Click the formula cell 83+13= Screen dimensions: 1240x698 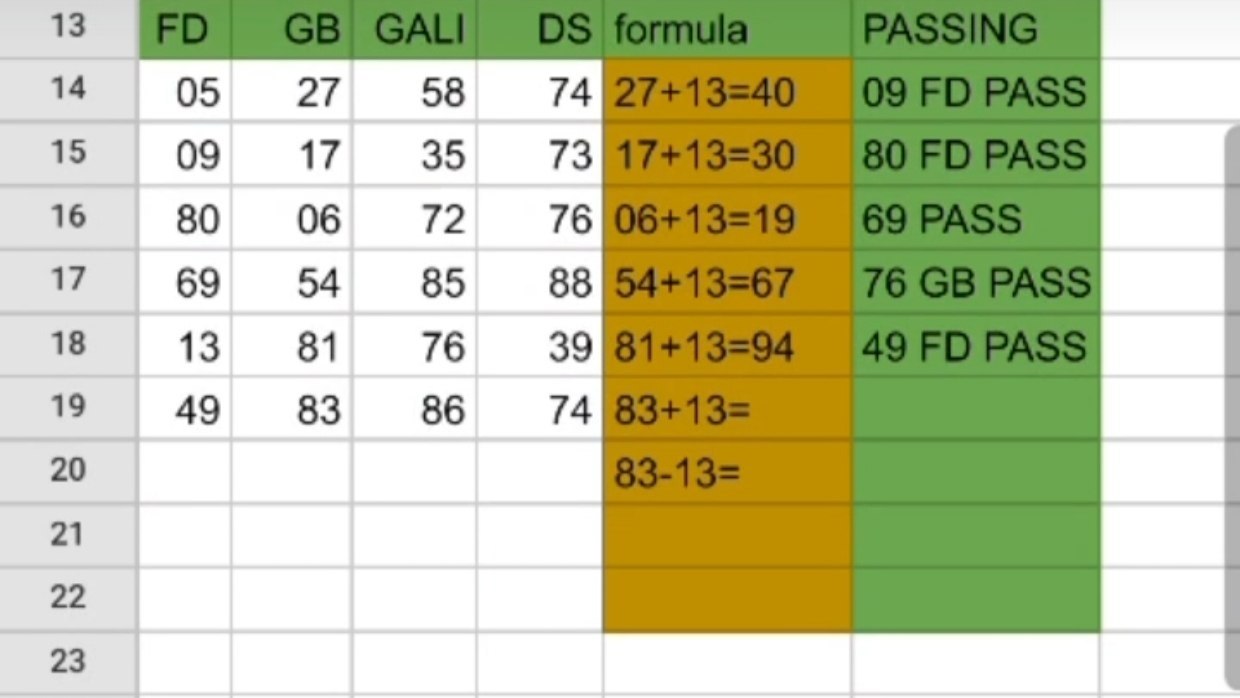(x=728, y=409)
